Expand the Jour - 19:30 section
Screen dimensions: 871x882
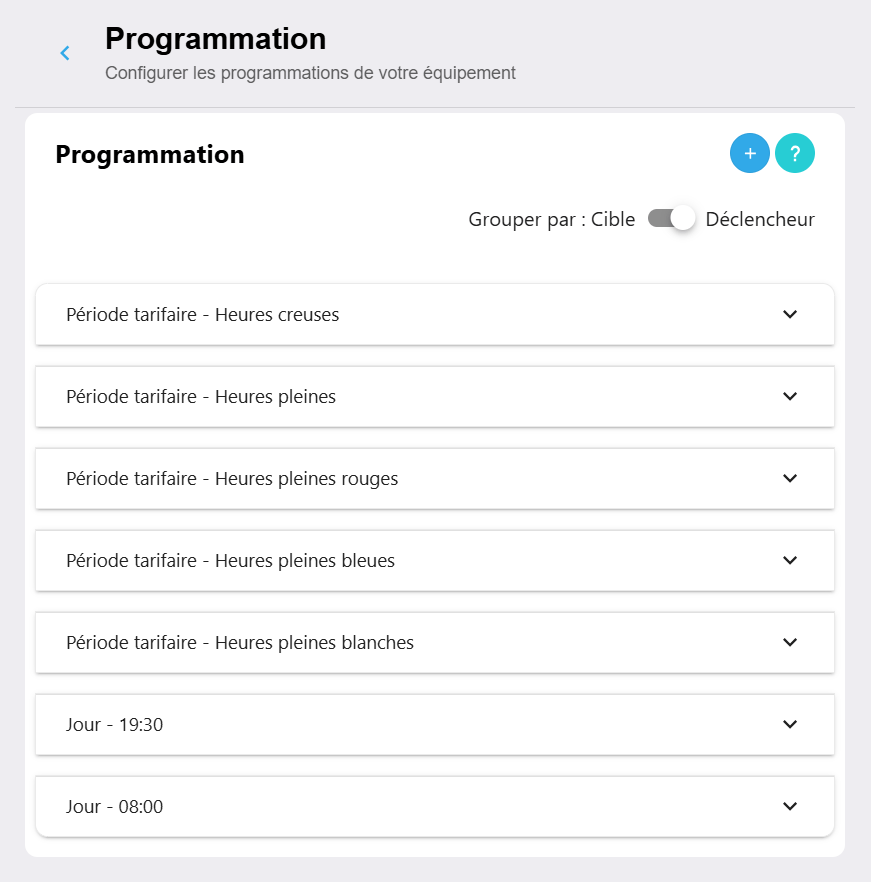point(435,724)
